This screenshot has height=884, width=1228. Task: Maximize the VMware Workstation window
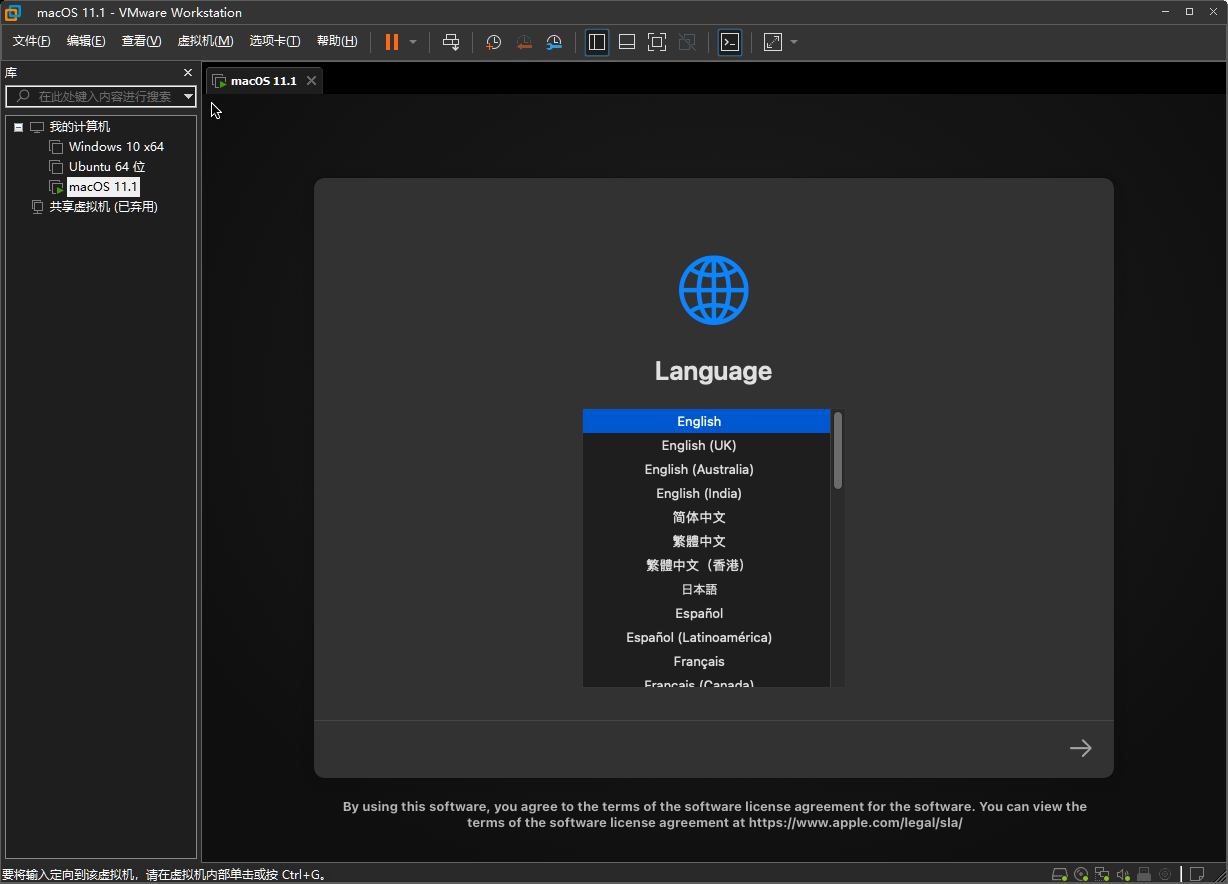pos(1190,12)
